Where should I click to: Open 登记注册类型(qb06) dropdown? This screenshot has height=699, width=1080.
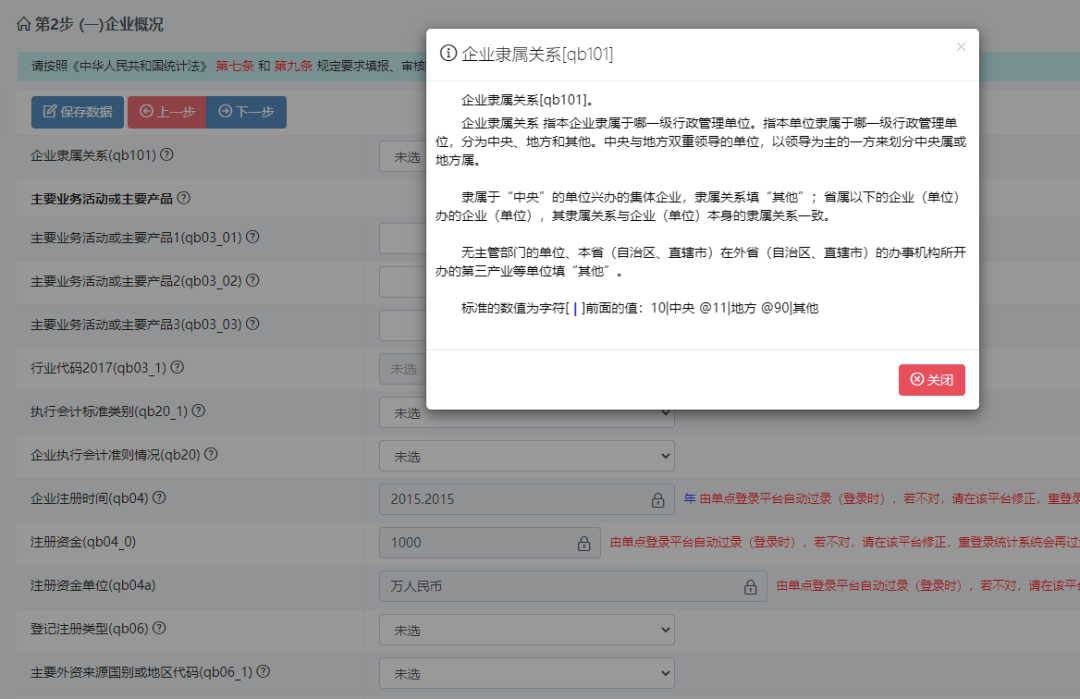tap(526, 629)
